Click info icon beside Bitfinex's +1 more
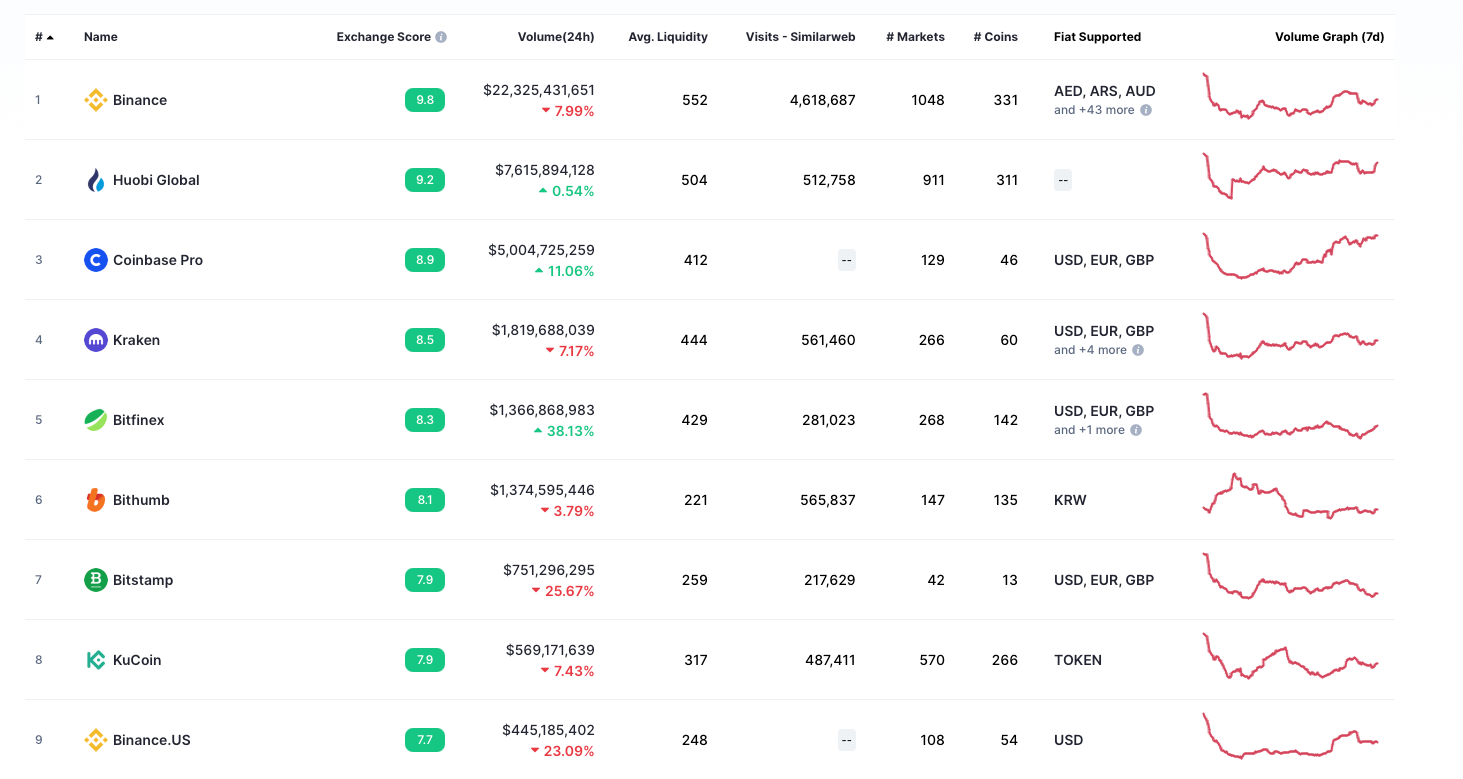The width and height of the screenshot is (1463, 779). [1136, 430]
